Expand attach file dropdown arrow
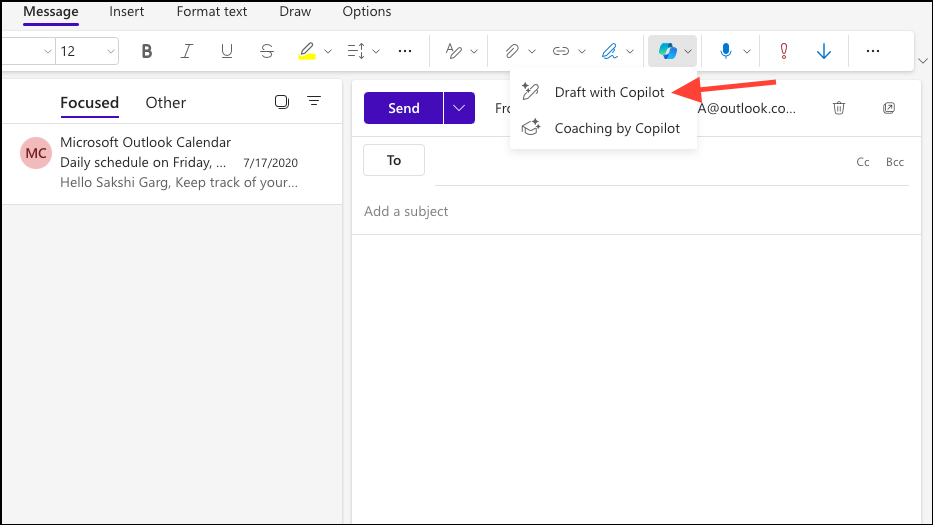 point(532,52)
